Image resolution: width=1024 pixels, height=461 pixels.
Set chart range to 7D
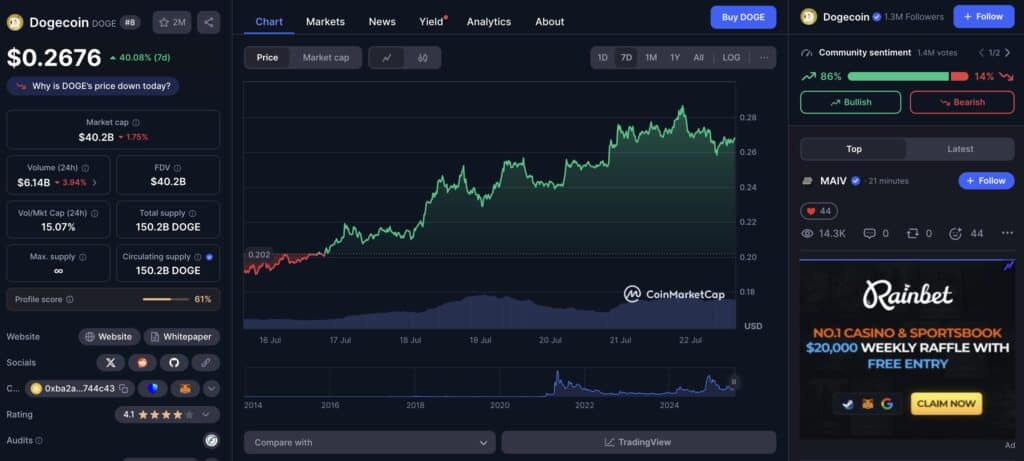pos(626,57)
